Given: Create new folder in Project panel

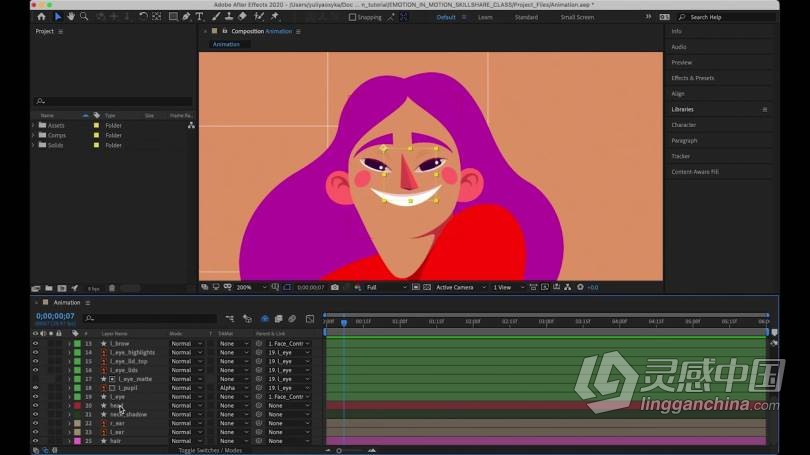Looking at the screenshot, I should [49, 288].
